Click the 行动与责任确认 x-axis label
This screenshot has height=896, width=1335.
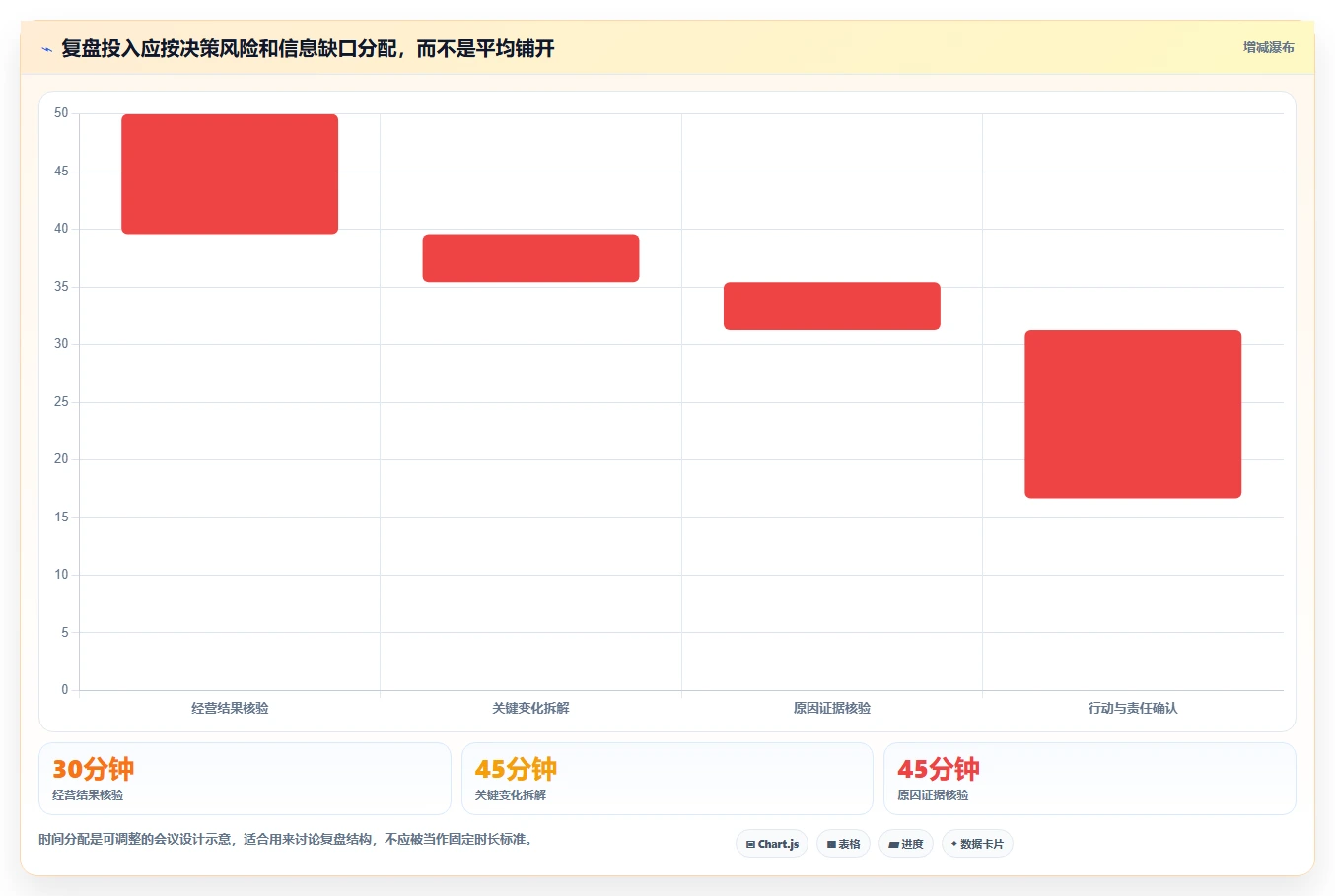tap(1133, 708)
